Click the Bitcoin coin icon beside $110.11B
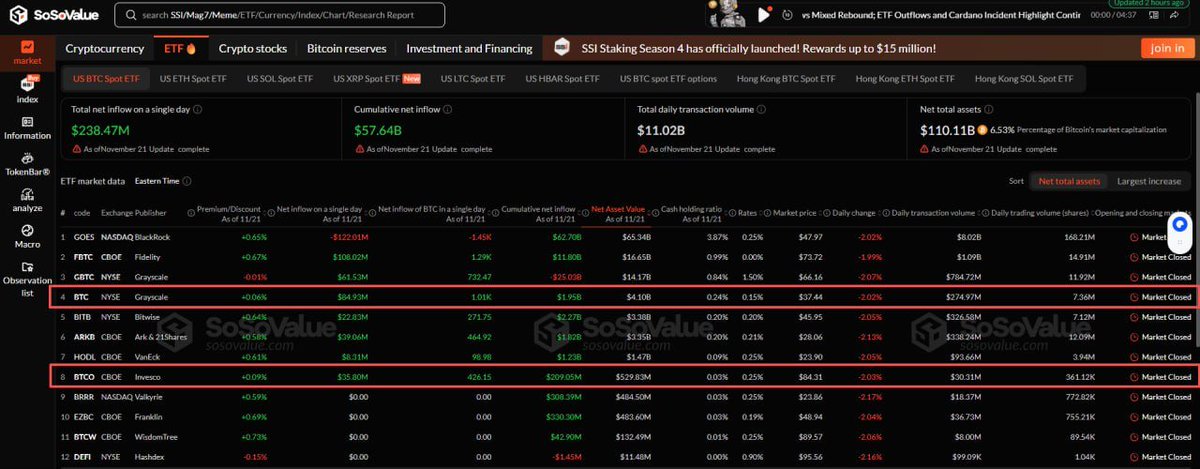The height and width of the screenshot is (469, 1200). pos(983,130)
